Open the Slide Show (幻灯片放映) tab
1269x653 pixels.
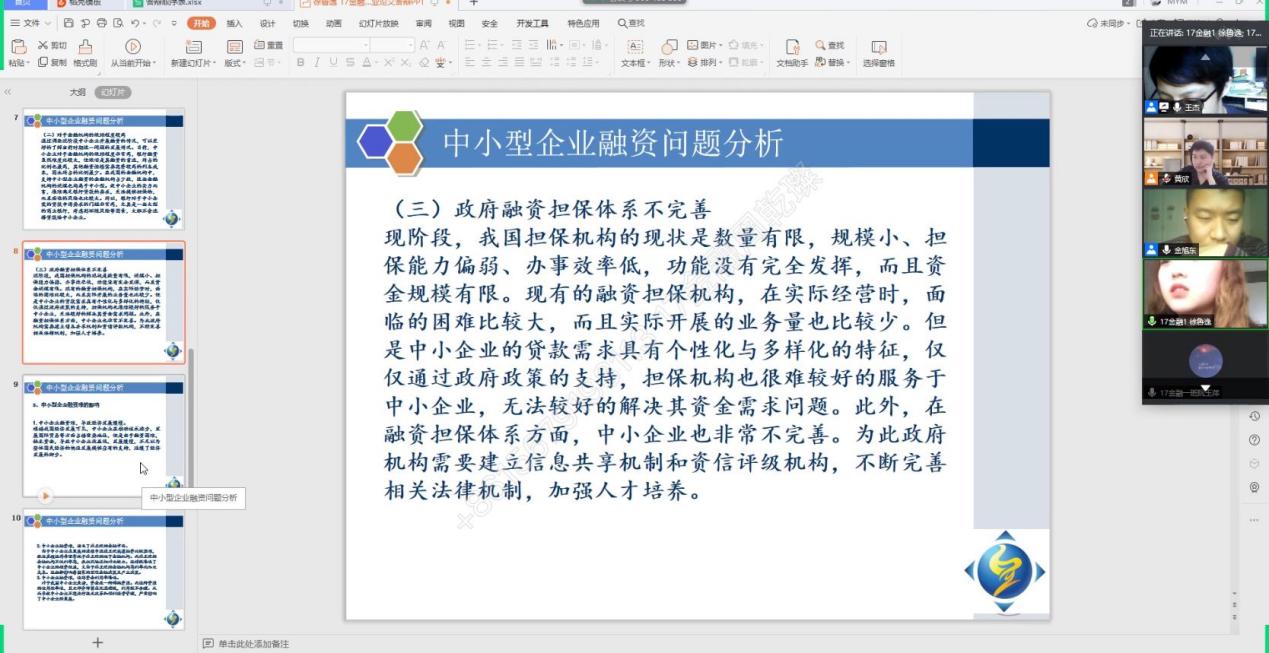pos(378,23)
